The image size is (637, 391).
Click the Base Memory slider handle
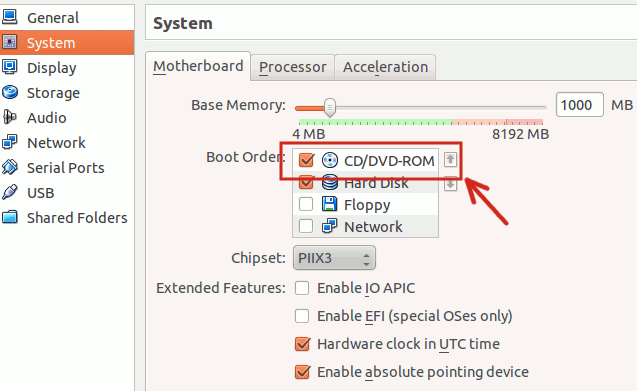coord(330,107)
